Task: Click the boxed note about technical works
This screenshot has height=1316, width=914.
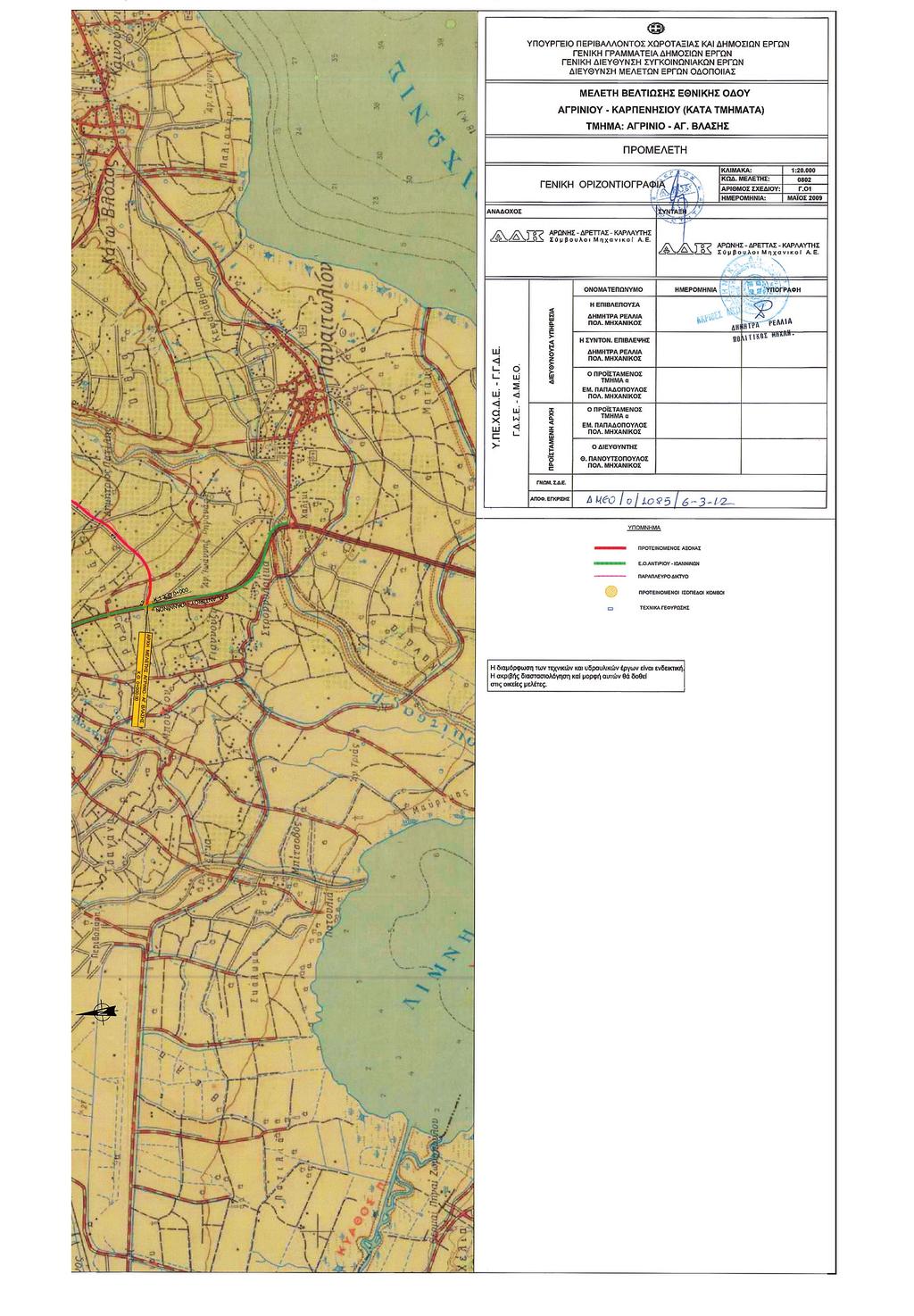Action: coord(586,678)
